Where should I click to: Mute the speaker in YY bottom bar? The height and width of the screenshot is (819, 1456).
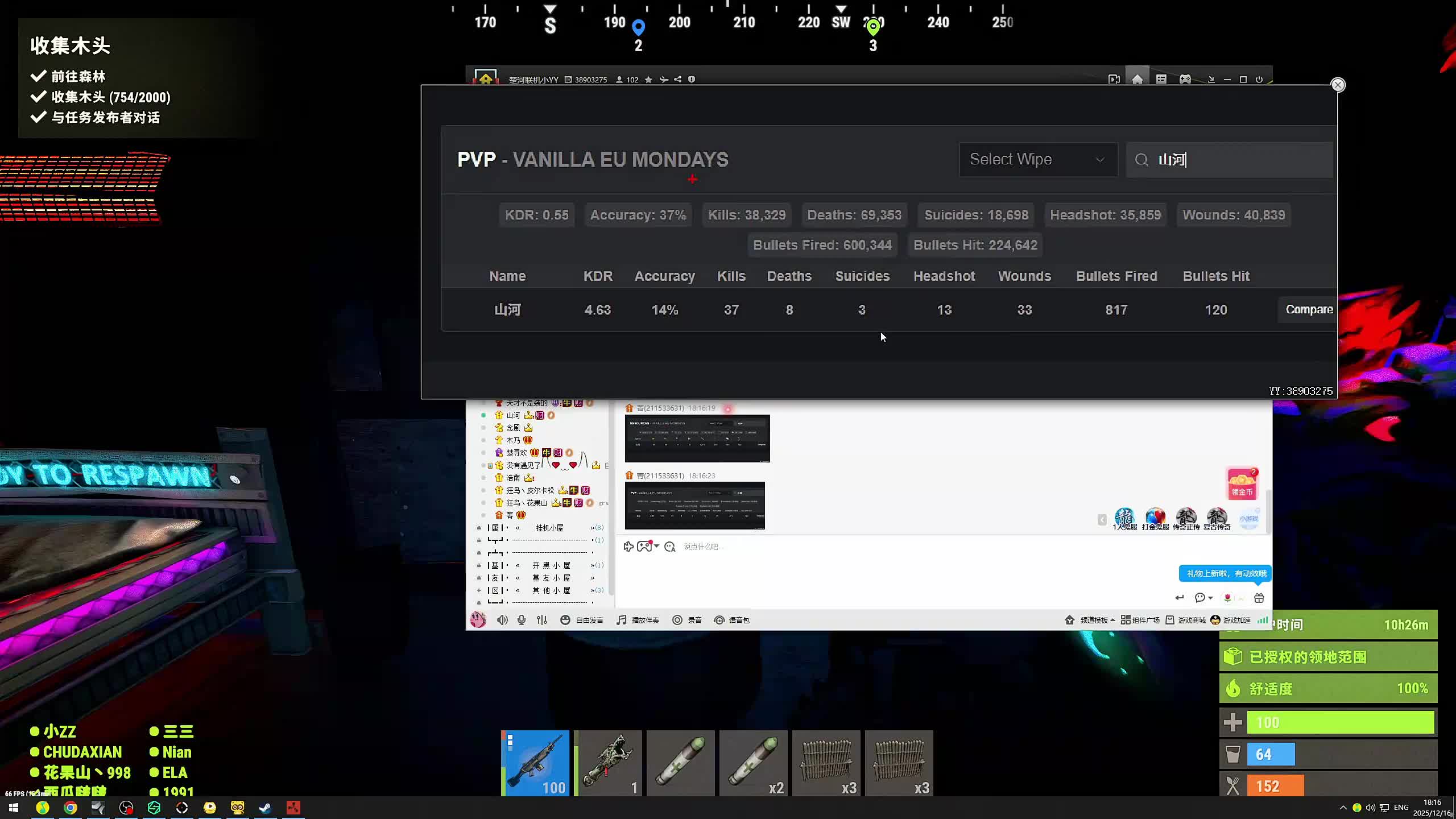pos(502,620)
